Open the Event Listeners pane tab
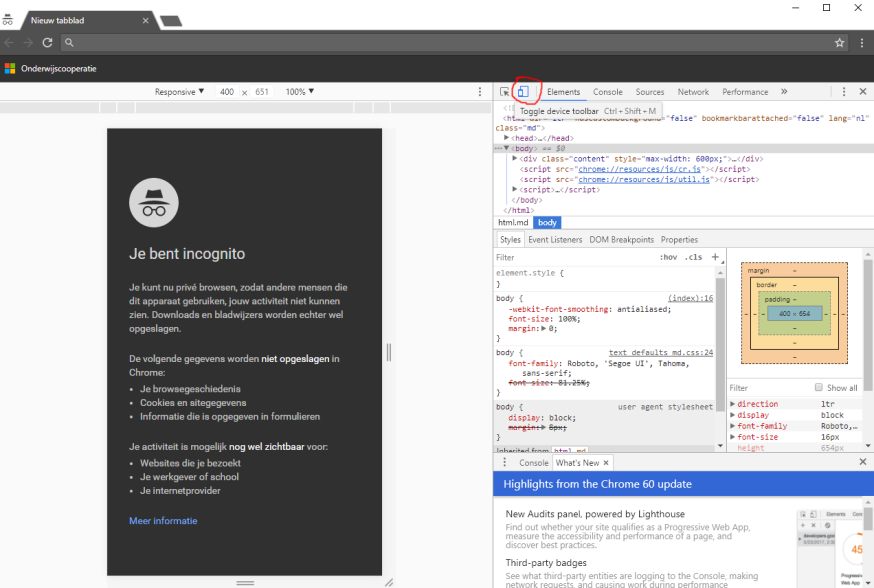The image size is (874, 588). point(555,240)
